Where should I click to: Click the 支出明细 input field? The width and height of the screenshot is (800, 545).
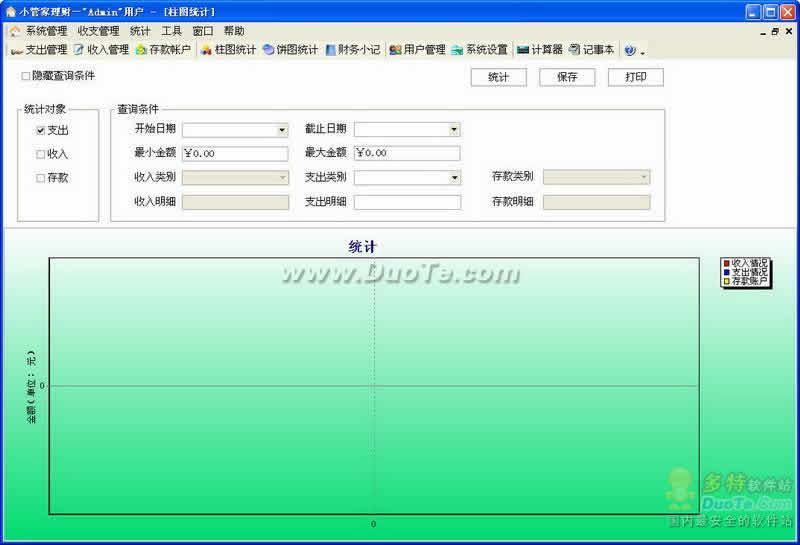click(407, 202)
